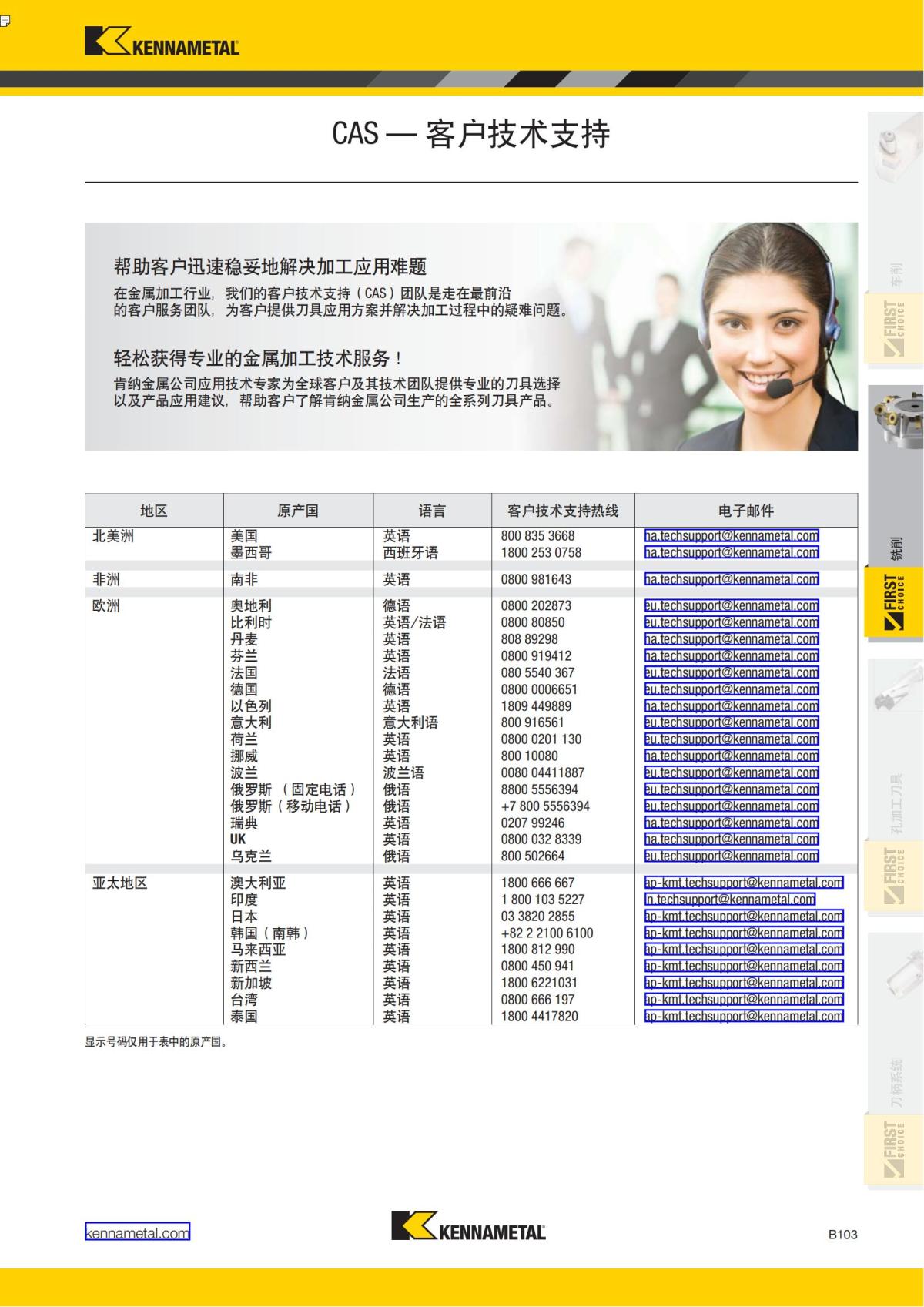The width and height of the screenshot is (924, 1307).
Task: Click the page number B103
Action: [842, 1234]
